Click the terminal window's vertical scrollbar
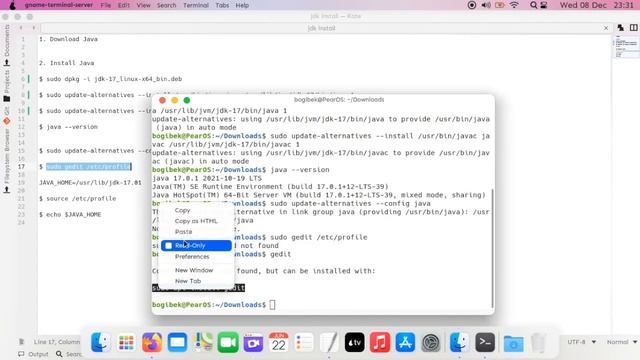 [x=492, y=248]
